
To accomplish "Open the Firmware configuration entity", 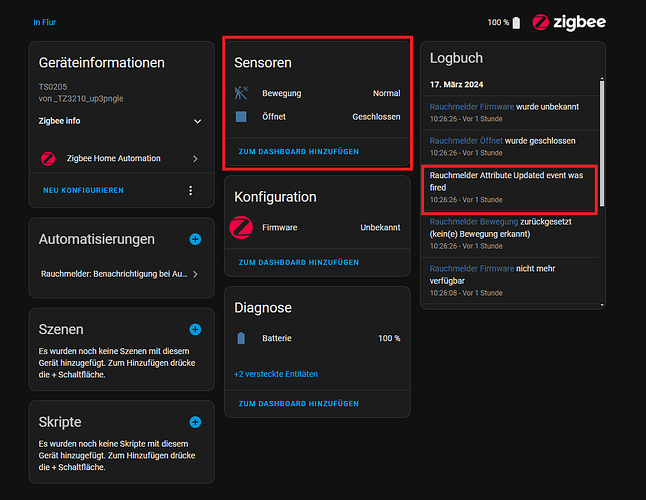I will click(x=317, y=227).
